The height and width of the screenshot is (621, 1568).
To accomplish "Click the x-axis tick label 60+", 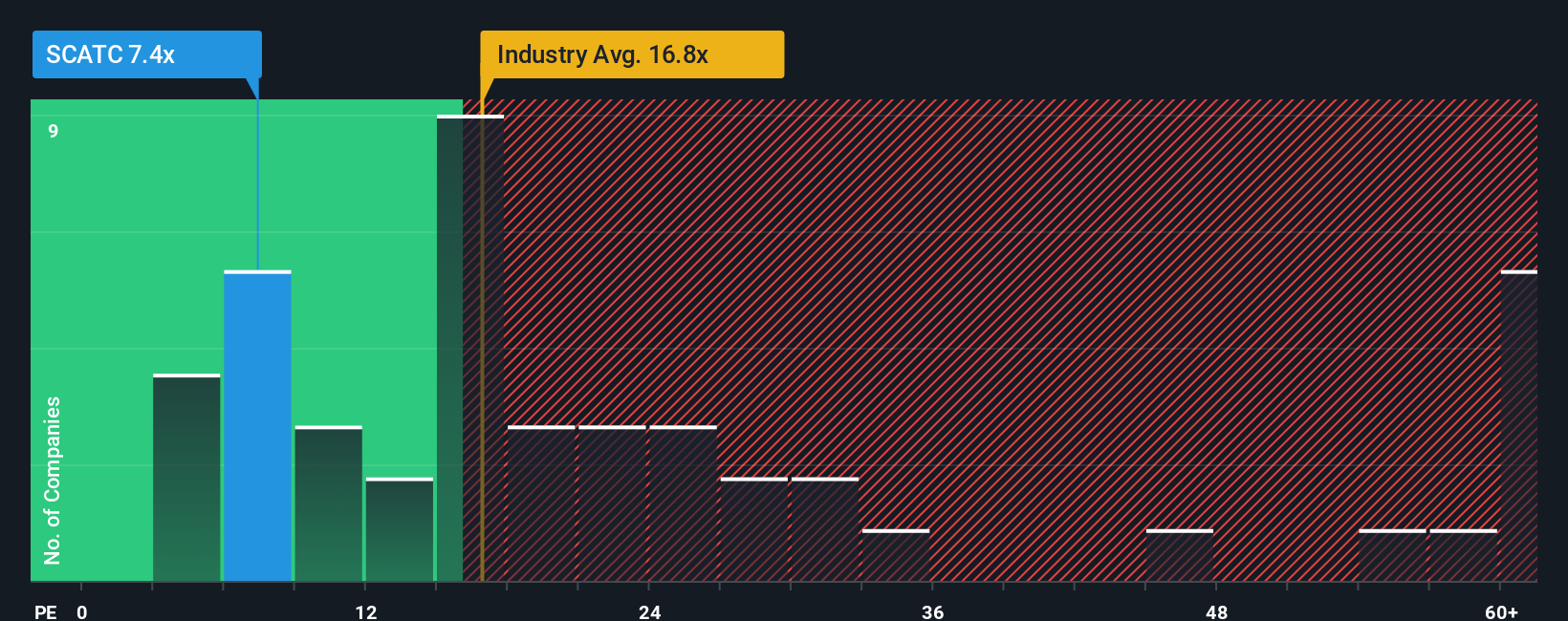I will point(1501,612).
